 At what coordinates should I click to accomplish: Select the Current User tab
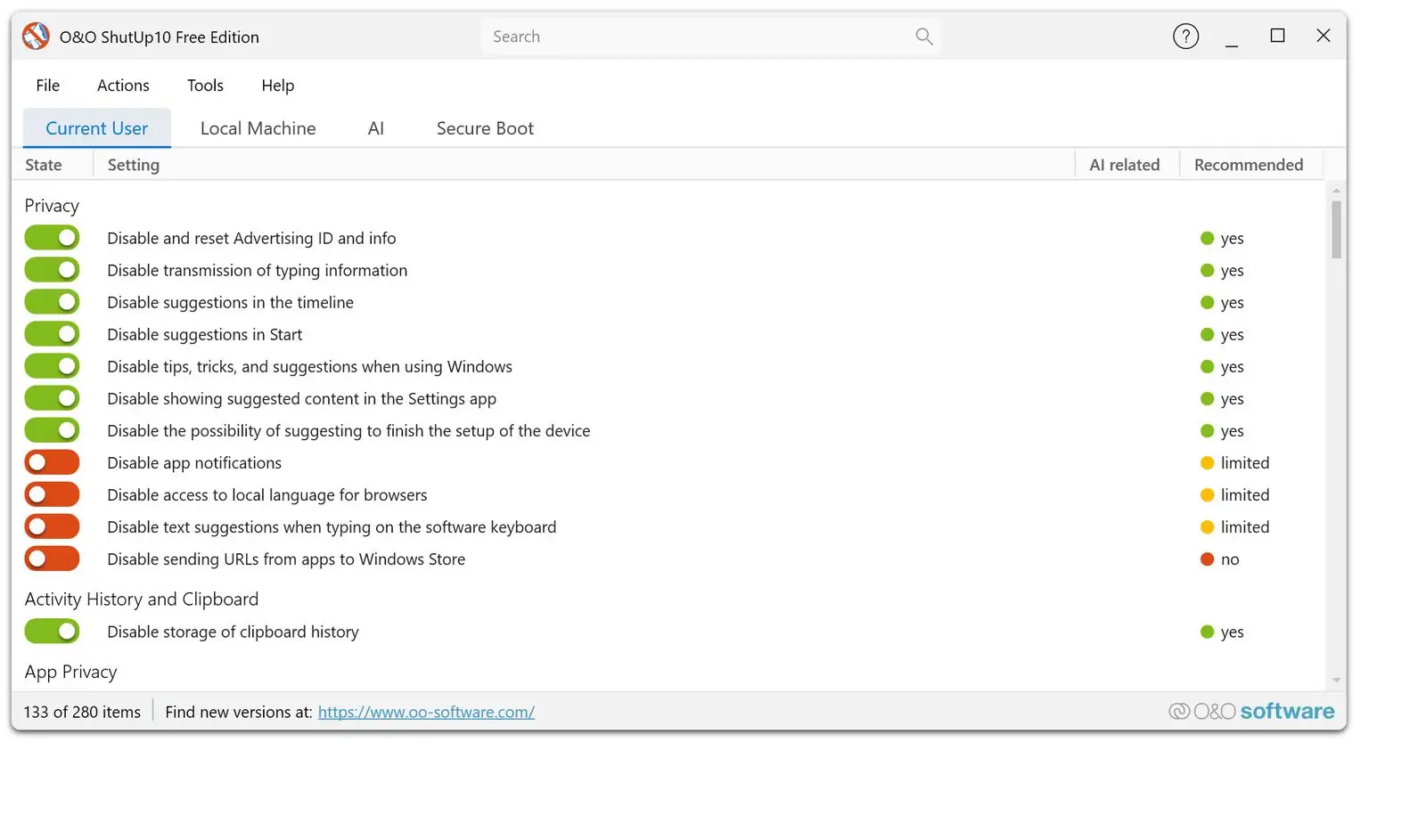point(97,128)
